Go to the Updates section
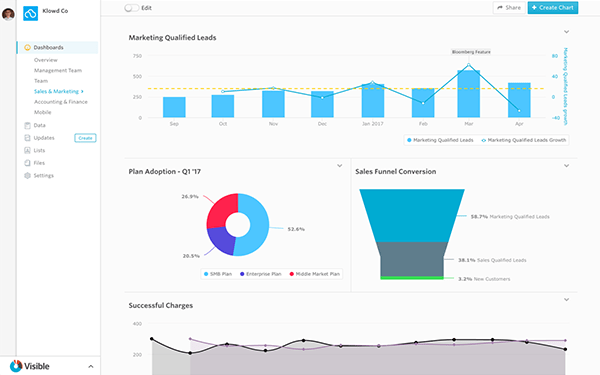Viewport: 600px width, 375px height. [44, 138]
